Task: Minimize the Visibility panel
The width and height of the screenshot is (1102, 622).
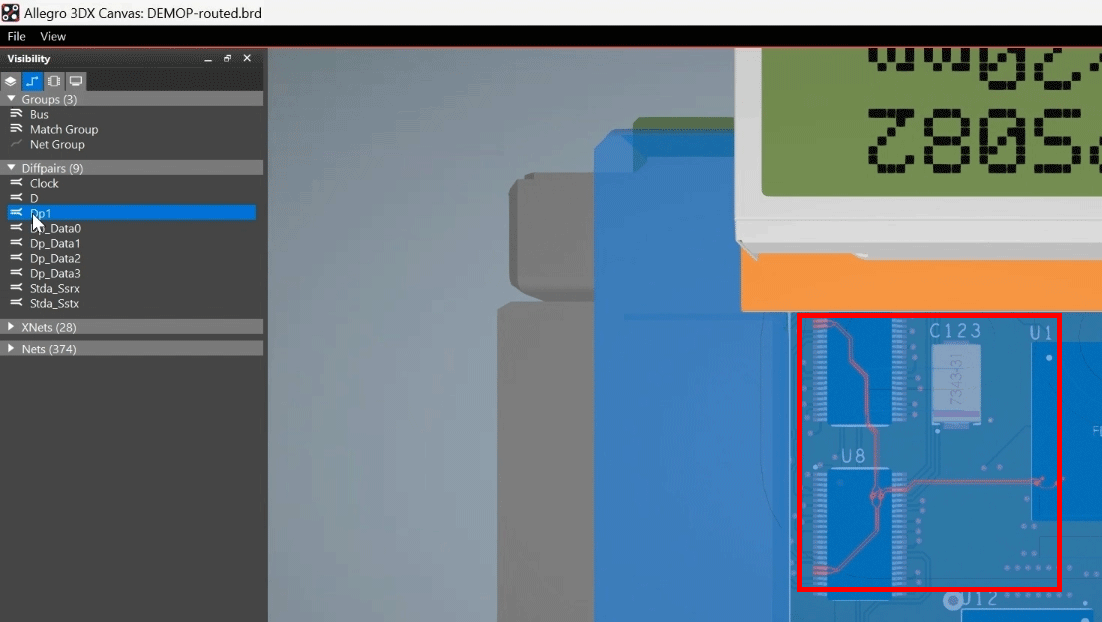Action: (208, 59)
